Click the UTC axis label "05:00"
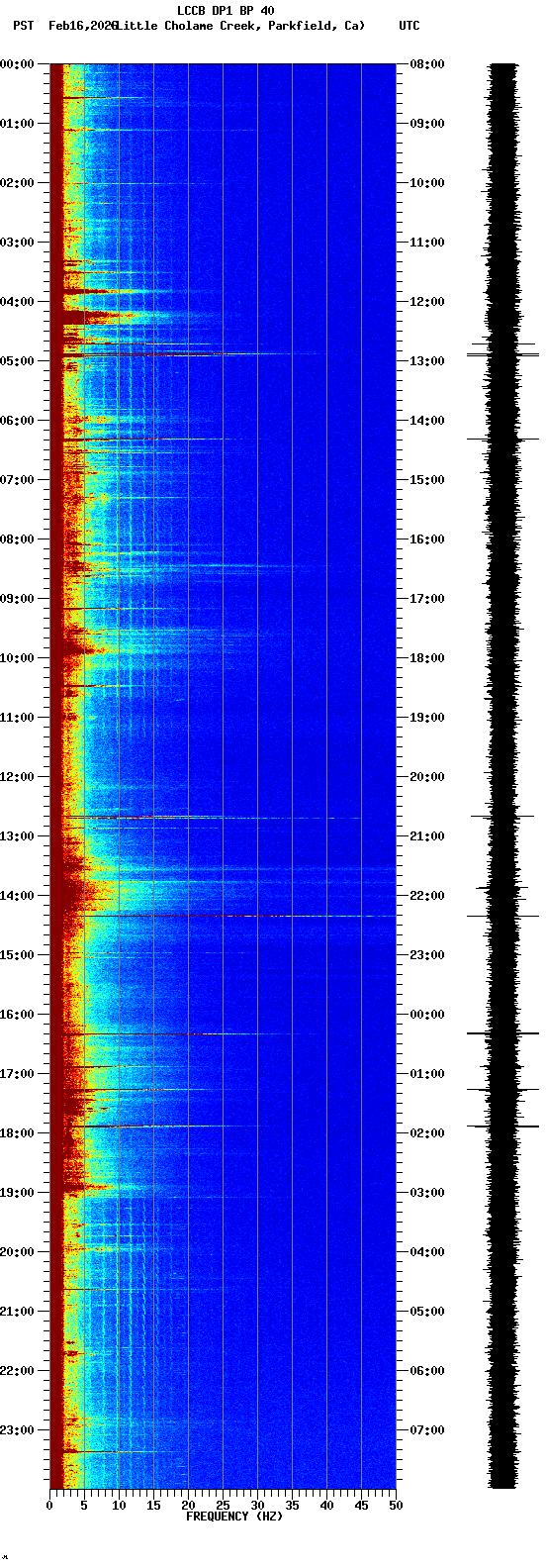The image size is (546, 1568). 427,1312
